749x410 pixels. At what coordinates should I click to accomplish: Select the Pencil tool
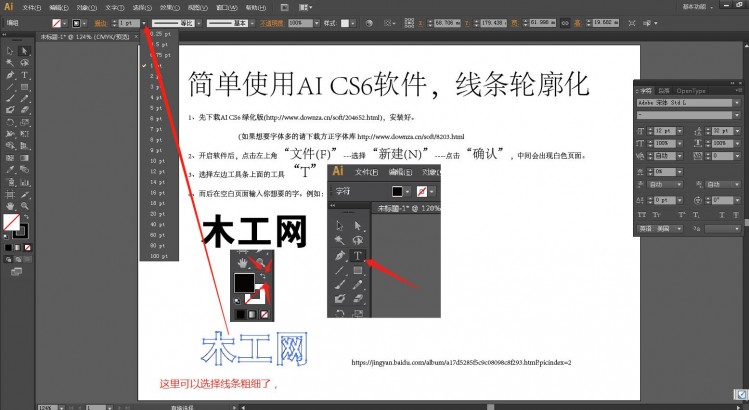point(24,98)
